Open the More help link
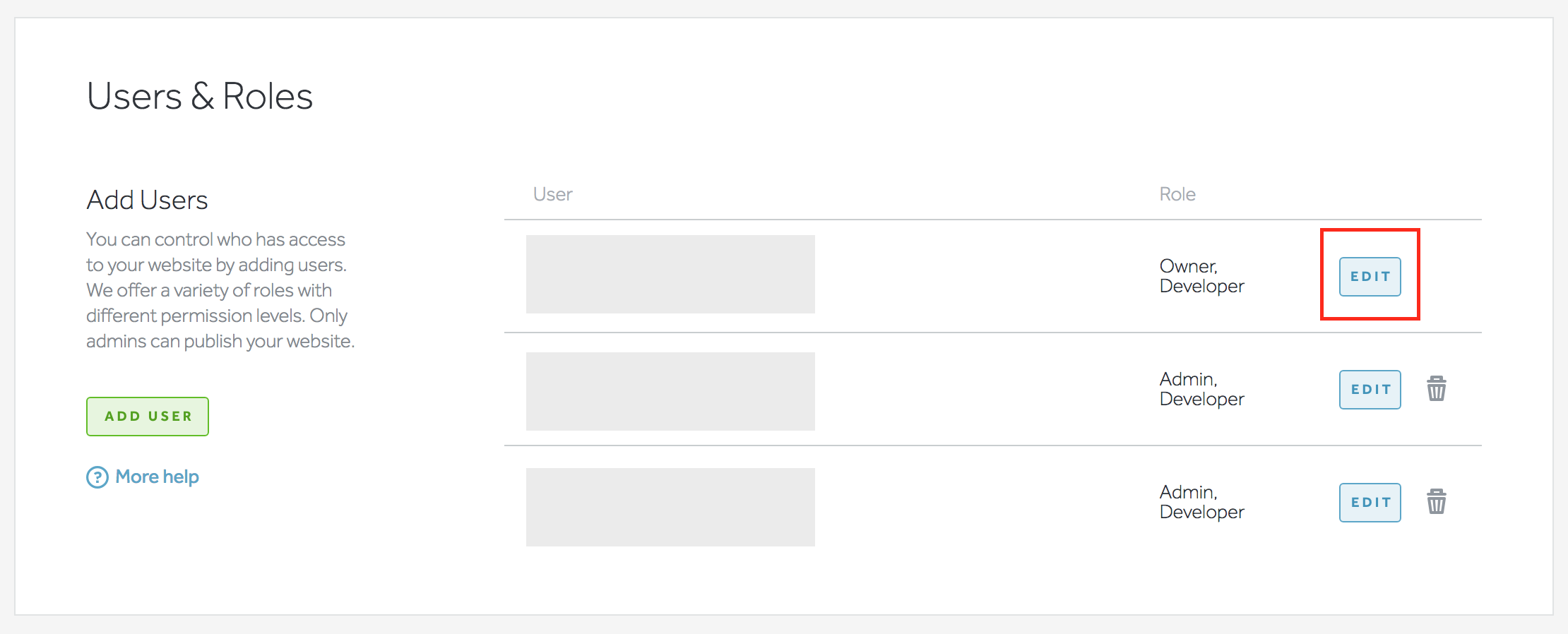Viewport: 1568px width, 634px height. point(157,477)
